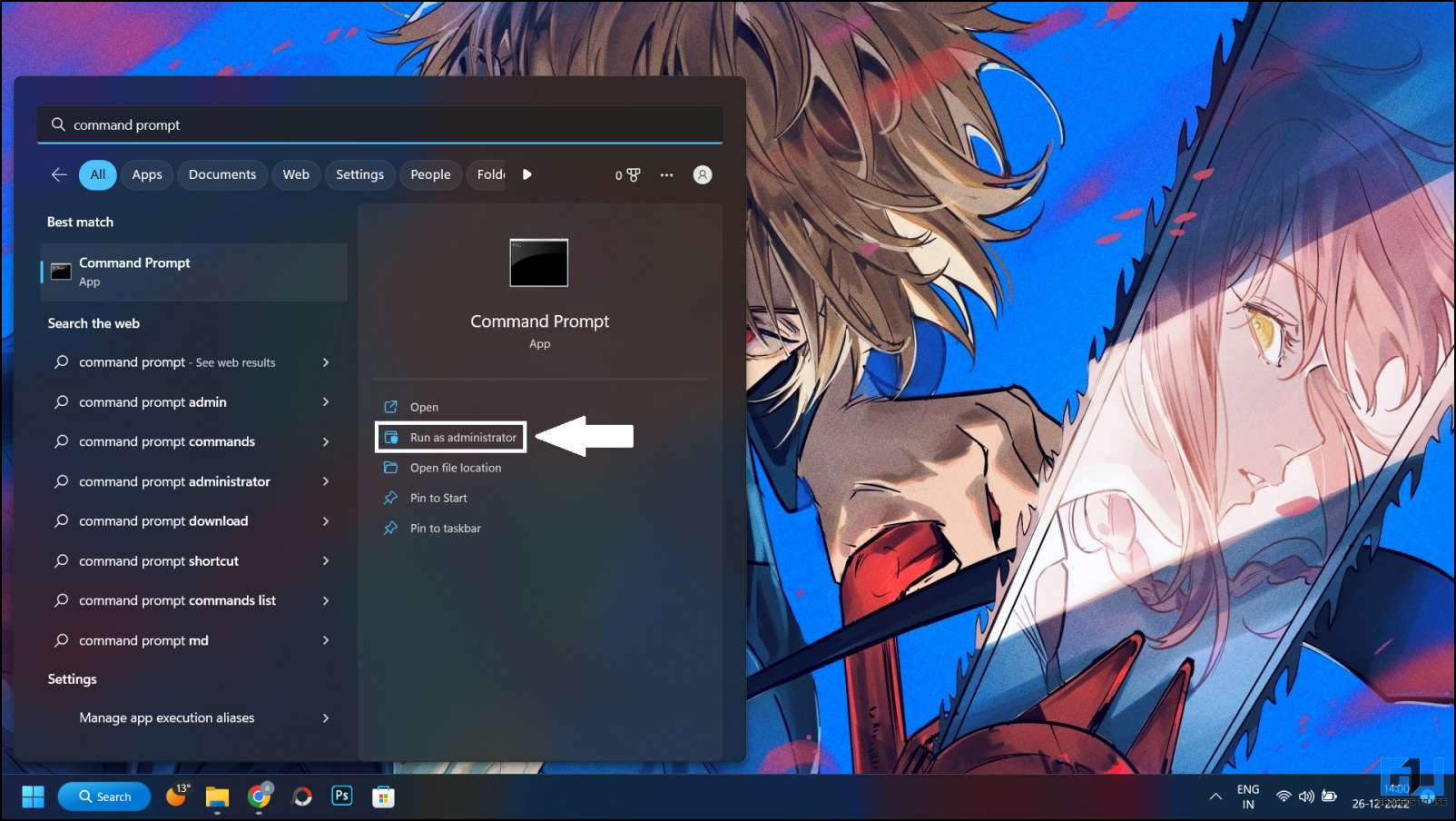Expand chevron for 'See web results' row

coord(326,362)
